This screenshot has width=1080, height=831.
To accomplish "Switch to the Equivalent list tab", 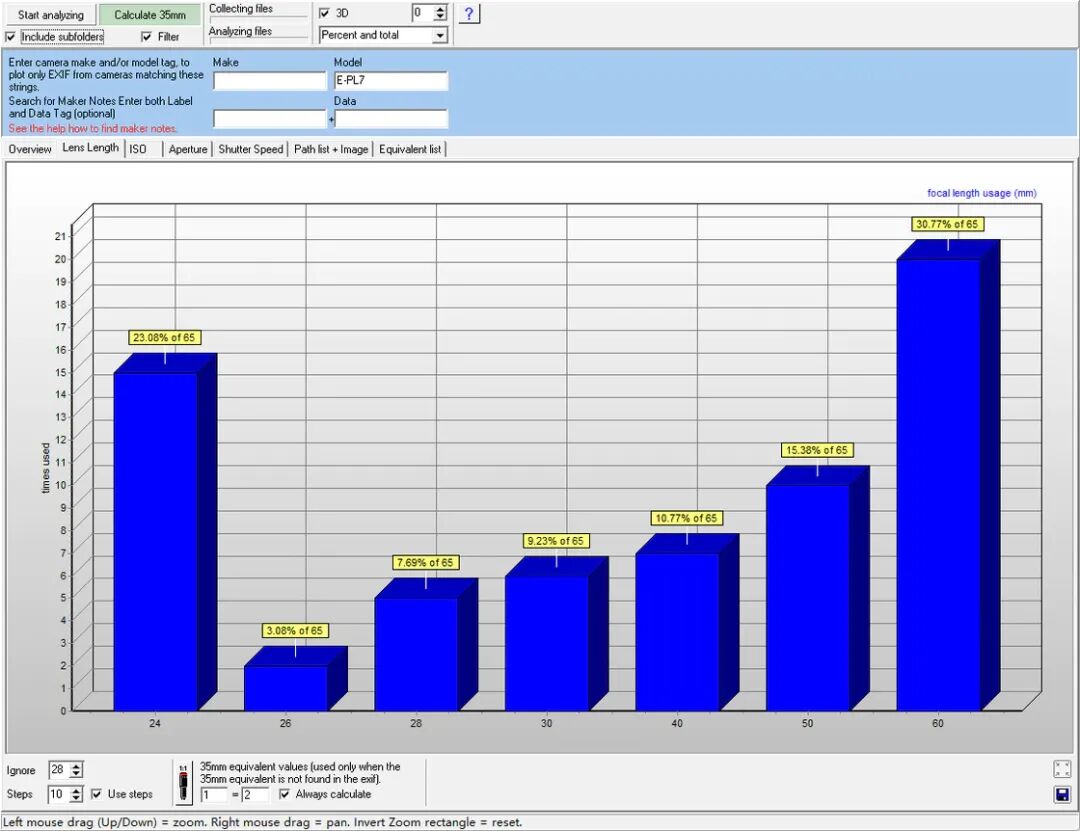I will click(410, 149).
